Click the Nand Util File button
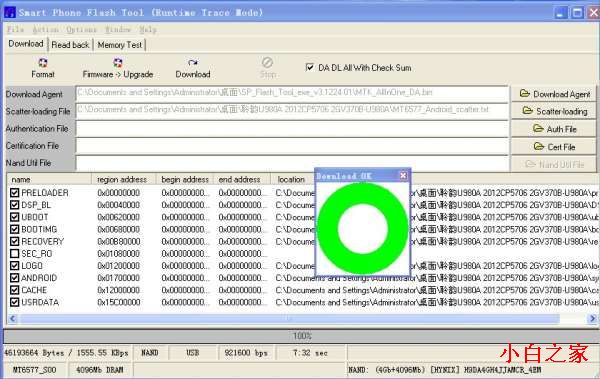This screenshot has width=600, height=379. 554,164
